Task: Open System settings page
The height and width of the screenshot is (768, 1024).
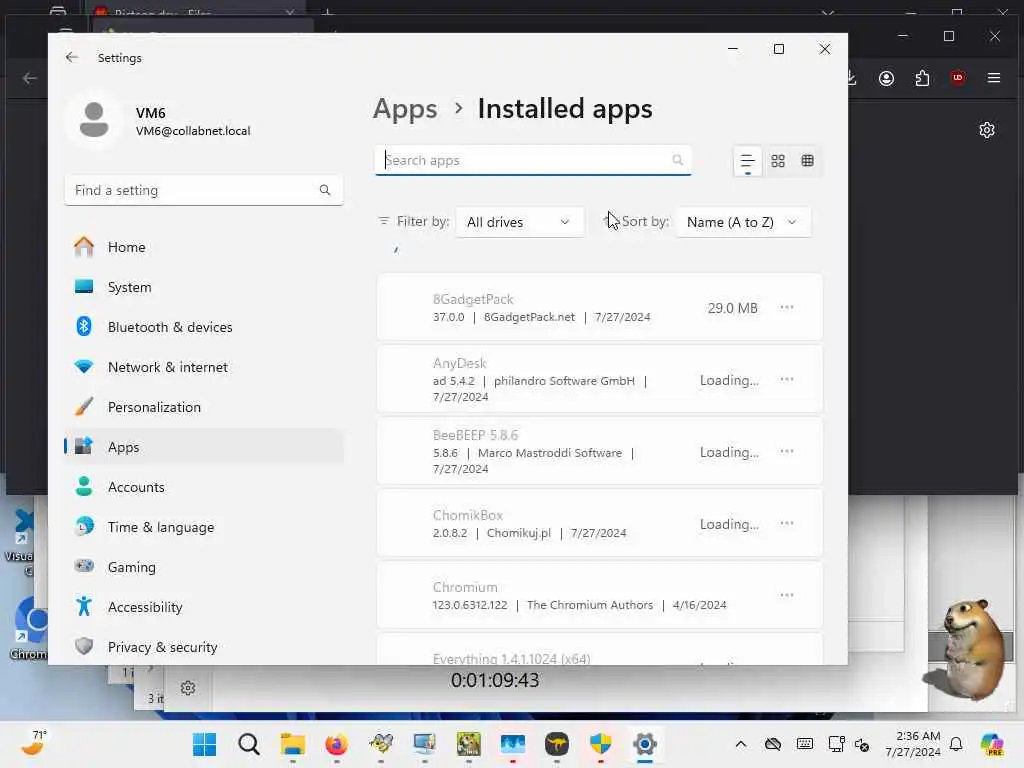Action: [x=204, y=287]
